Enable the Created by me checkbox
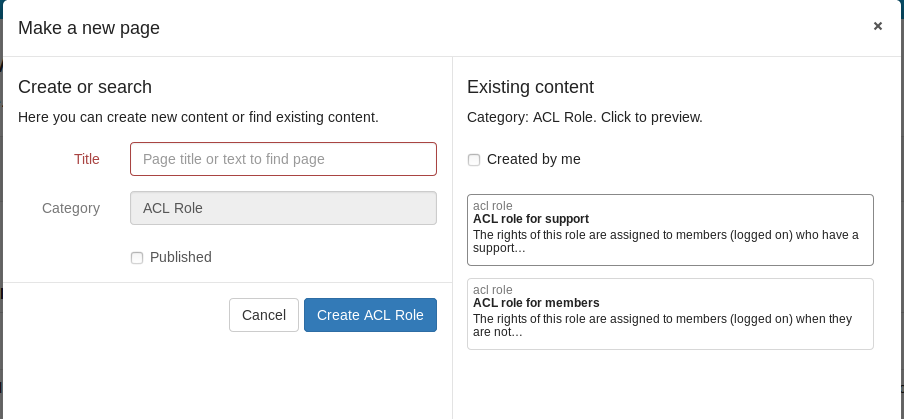 474,160
